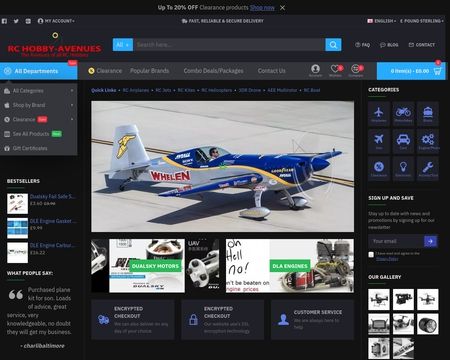Expand the All Categories submenu
Image resolution: width=450 pixels, height=360 pixels.
39,91
